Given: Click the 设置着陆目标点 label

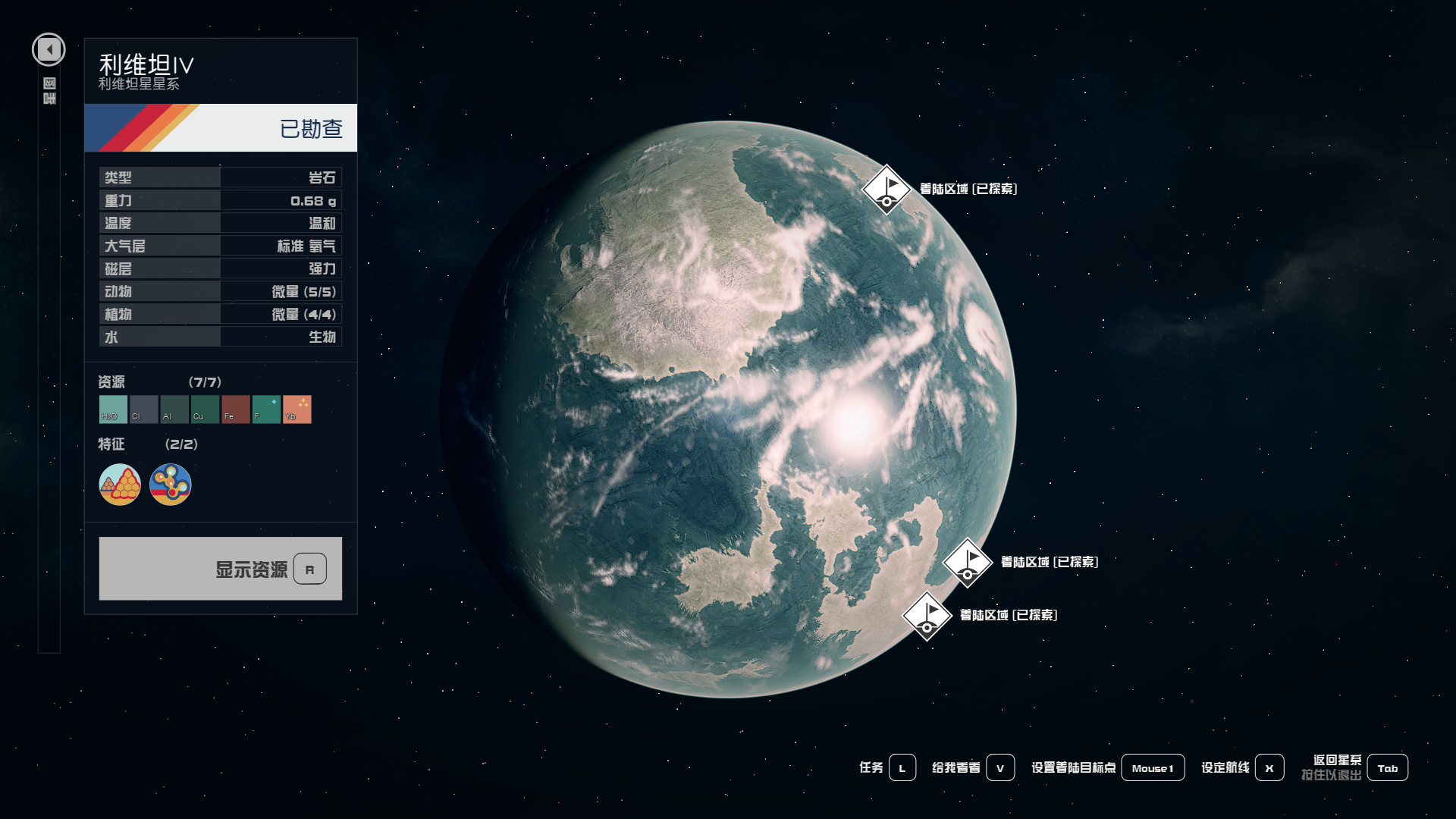Looking at the screenshot, I should 1073,767.
